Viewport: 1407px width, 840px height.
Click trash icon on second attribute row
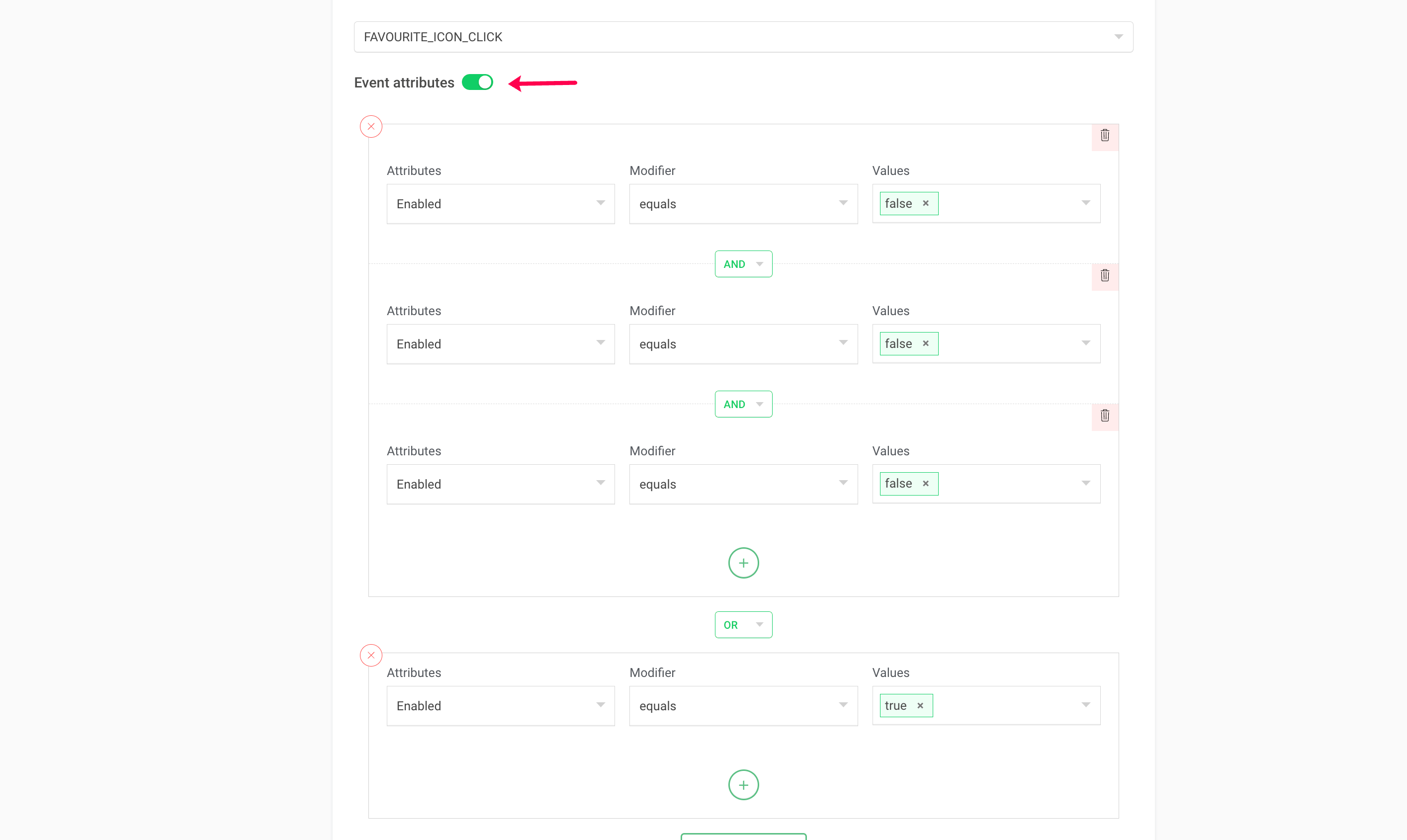pos(1104,276)
